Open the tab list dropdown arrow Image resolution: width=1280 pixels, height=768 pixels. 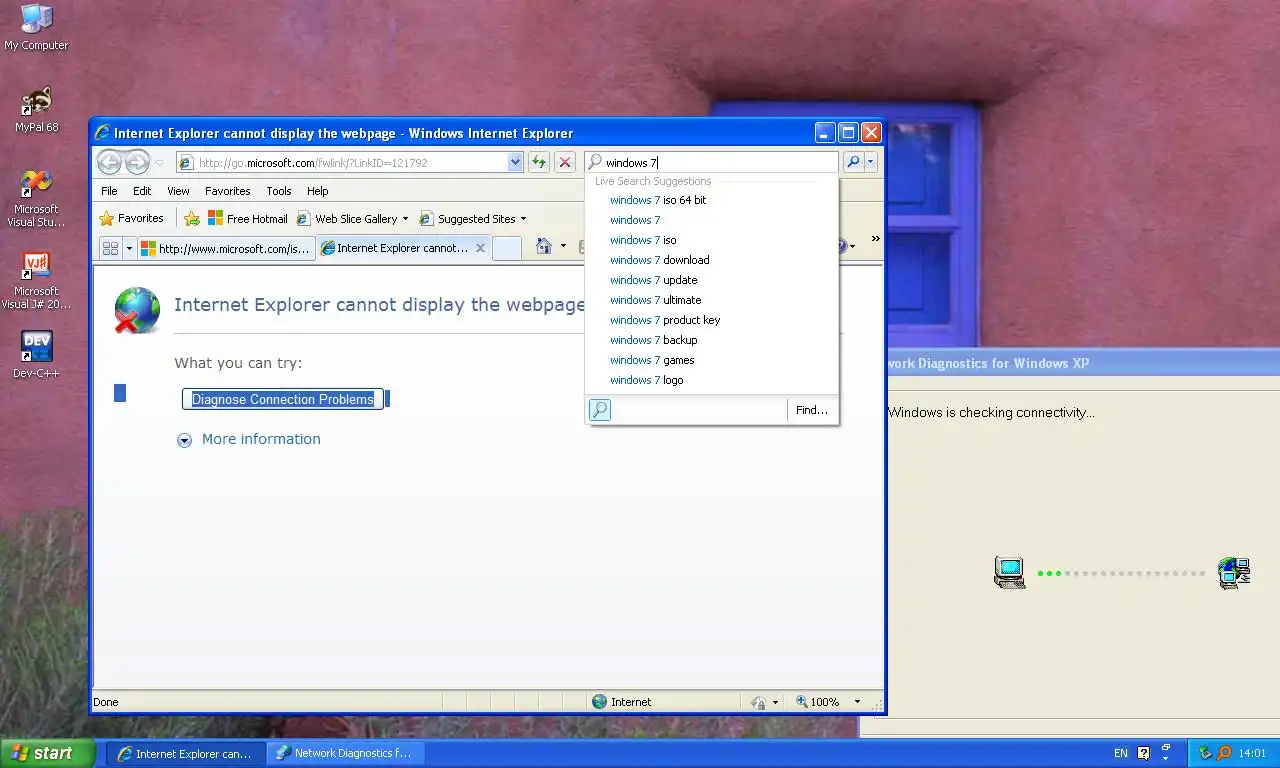pos(129,248)
